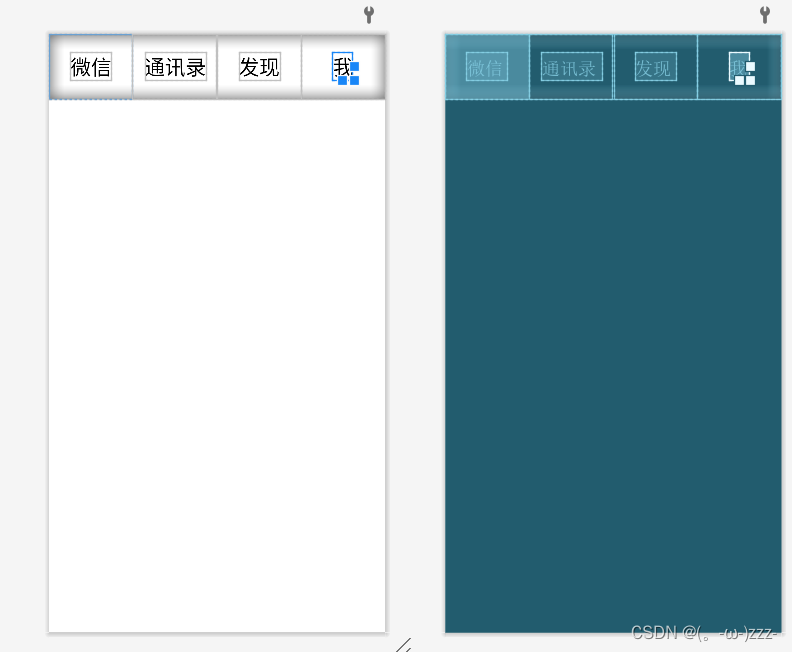
Task: Select the 微信 label in the blueprint view
Action: [487, 67]
